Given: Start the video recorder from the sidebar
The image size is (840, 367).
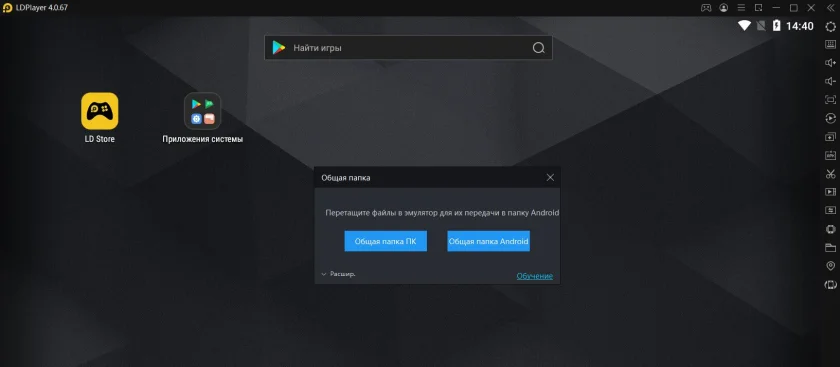Looking at the screenshot, I should (x=830, y=192).
